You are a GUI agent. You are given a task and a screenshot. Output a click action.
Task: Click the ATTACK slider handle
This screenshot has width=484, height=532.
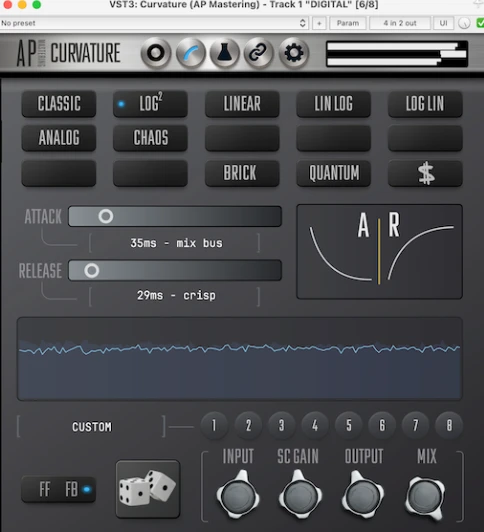pos(106,216)
